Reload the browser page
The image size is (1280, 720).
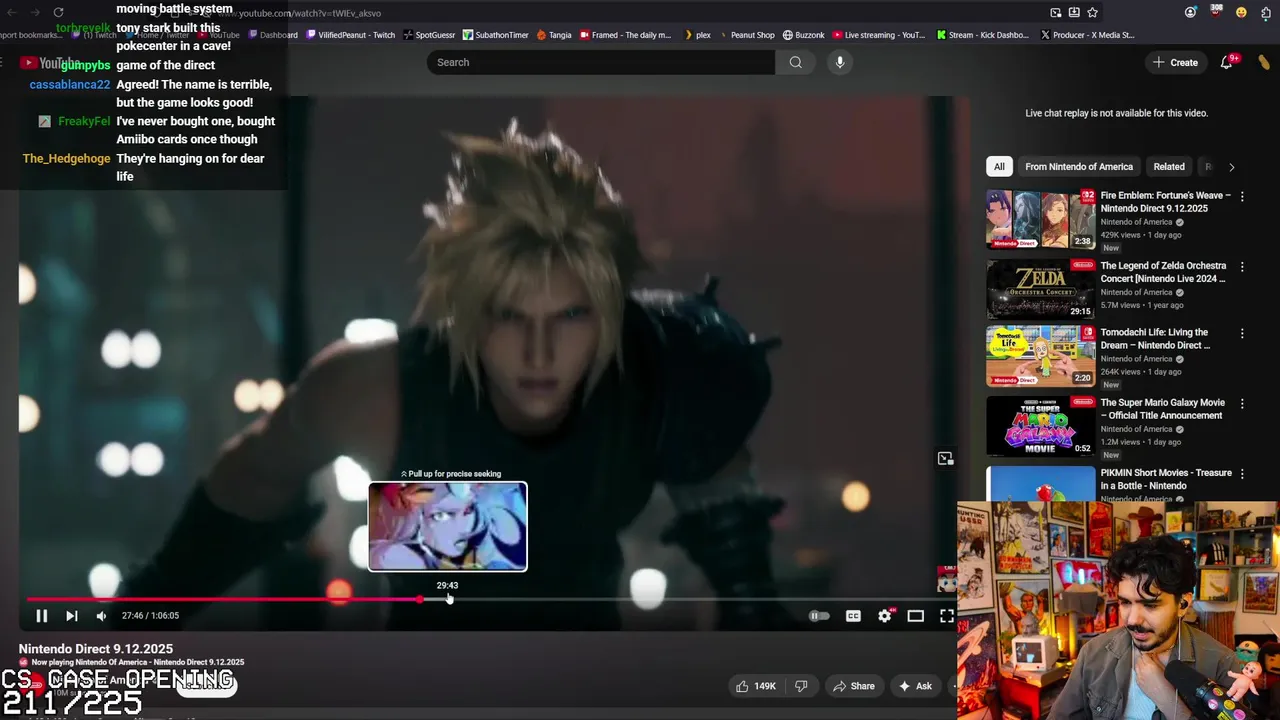pyautogui.click(x=59, y=13)
